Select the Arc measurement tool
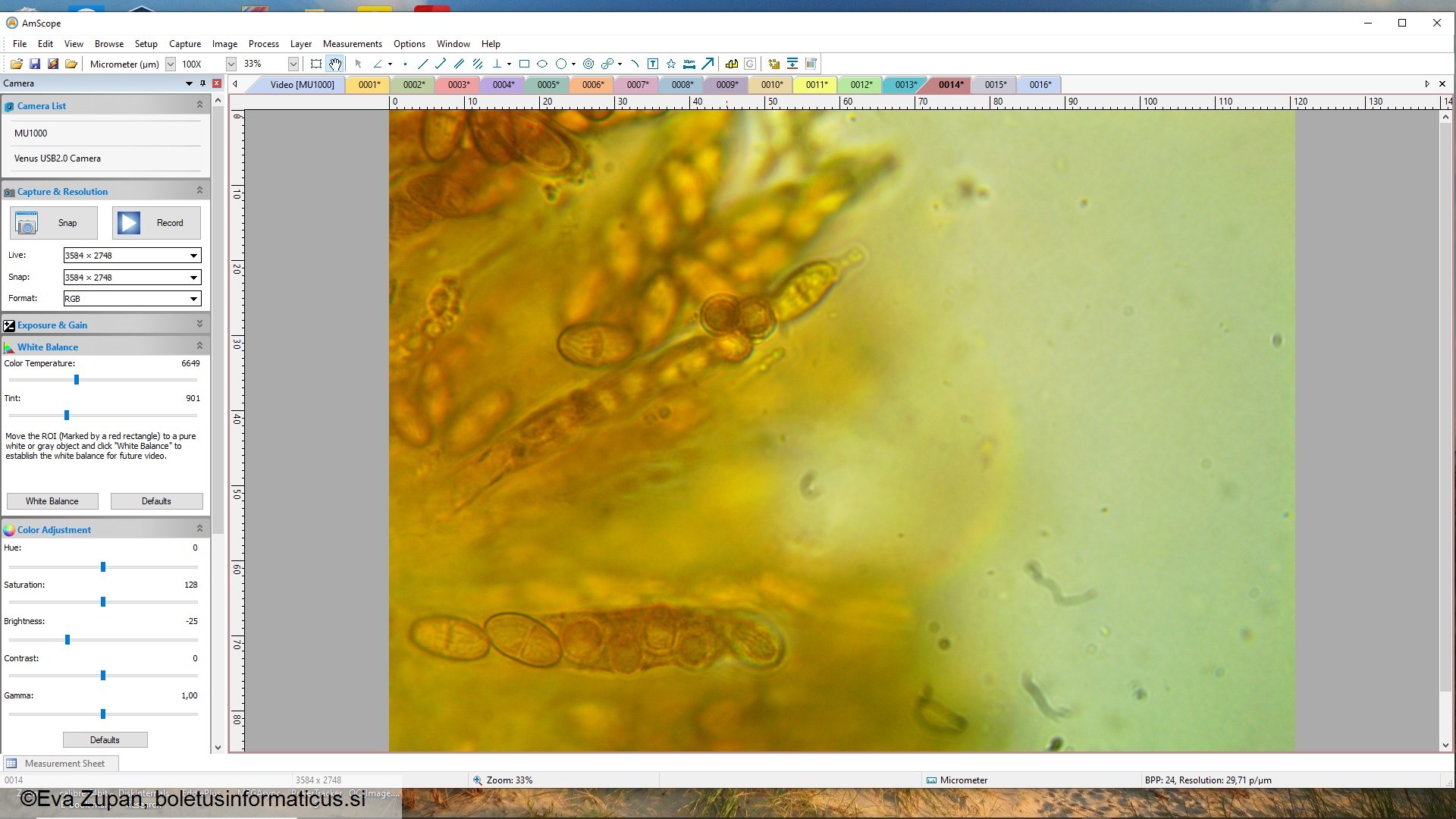Screen dimensions: 1456x819 tap(635, 64)
